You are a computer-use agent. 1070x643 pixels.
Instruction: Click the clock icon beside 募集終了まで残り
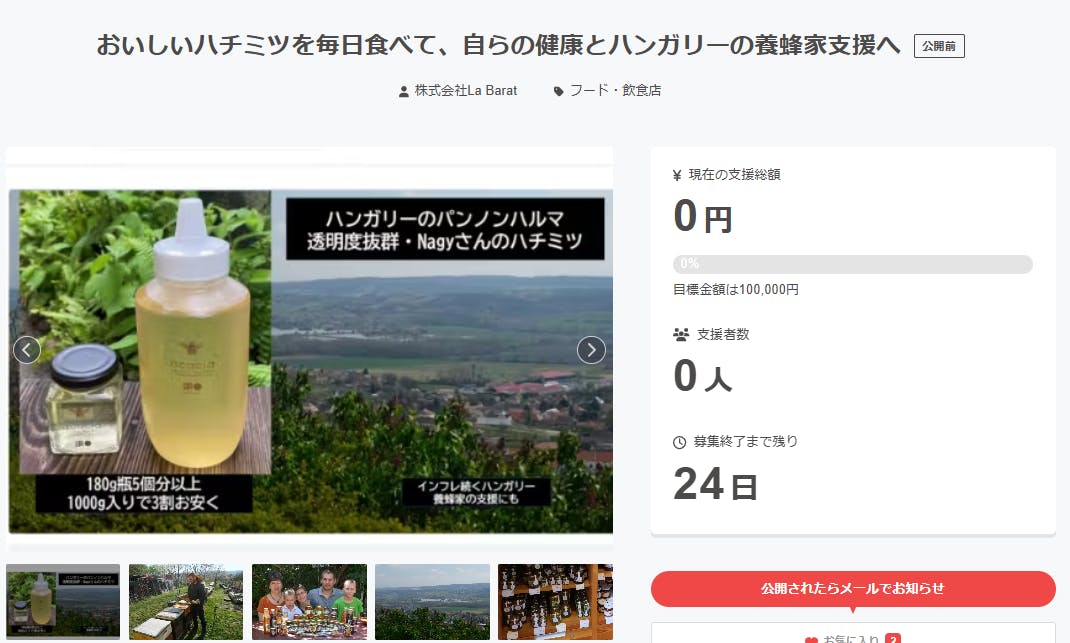click(x=680, y=442)
